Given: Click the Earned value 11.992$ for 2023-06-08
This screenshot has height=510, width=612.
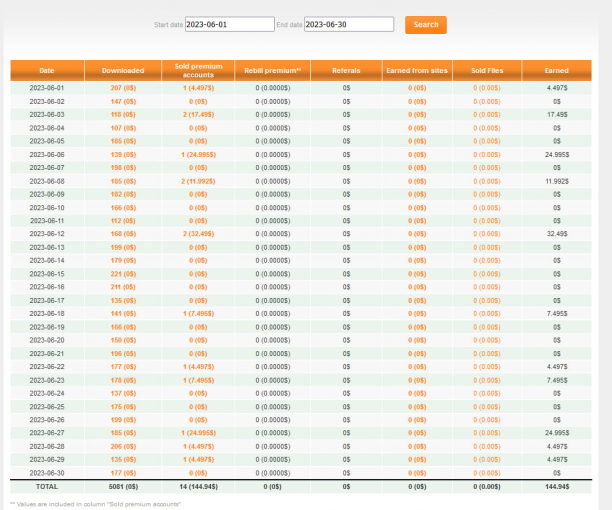Looking at the screenshot, I should pyautogui.click(x=557, y=181).
